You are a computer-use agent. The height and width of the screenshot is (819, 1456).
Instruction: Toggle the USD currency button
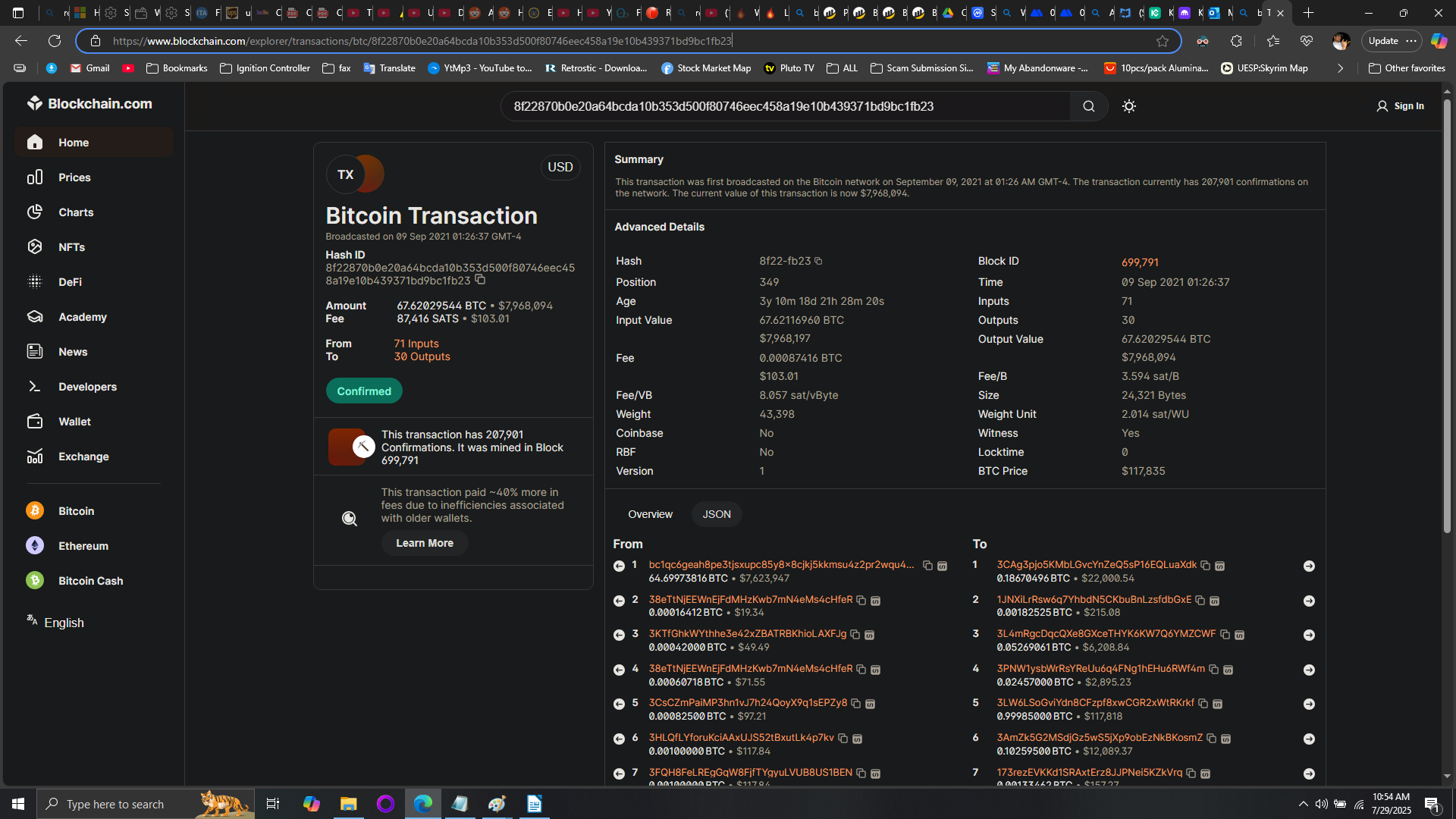tap(560, 167)
